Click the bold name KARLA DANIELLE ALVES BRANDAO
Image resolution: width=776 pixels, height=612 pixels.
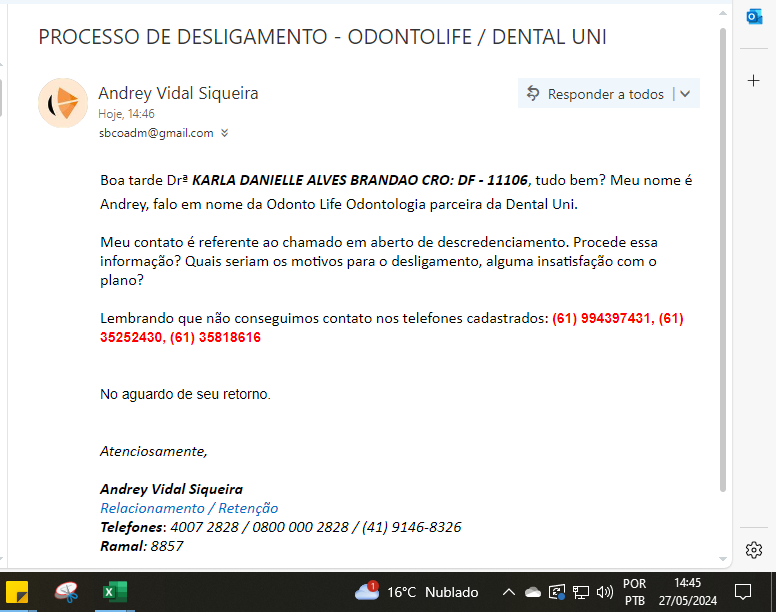click(x=305, y=180)
